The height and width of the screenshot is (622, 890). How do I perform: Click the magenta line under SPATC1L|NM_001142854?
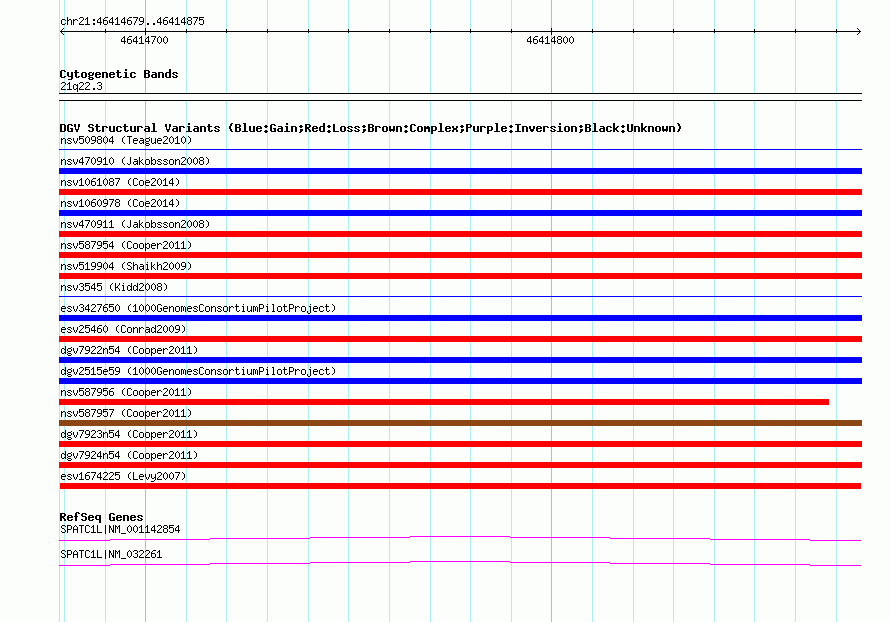click(460, 538)
